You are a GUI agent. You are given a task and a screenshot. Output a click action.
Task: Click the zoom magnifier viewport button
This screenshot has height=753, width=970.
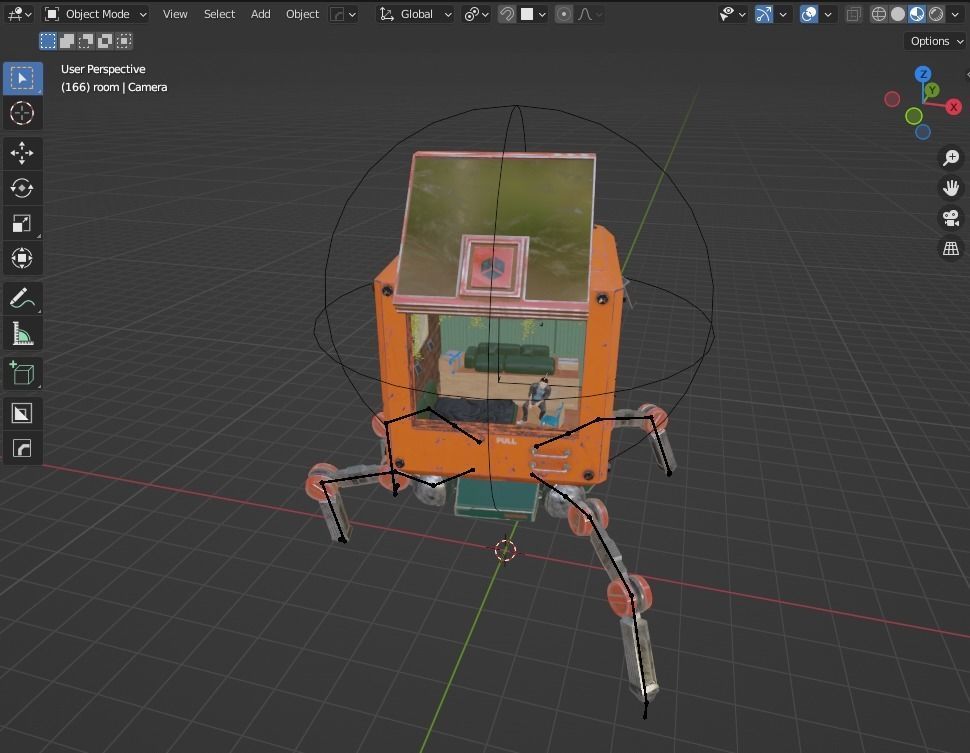coord(951,158)
